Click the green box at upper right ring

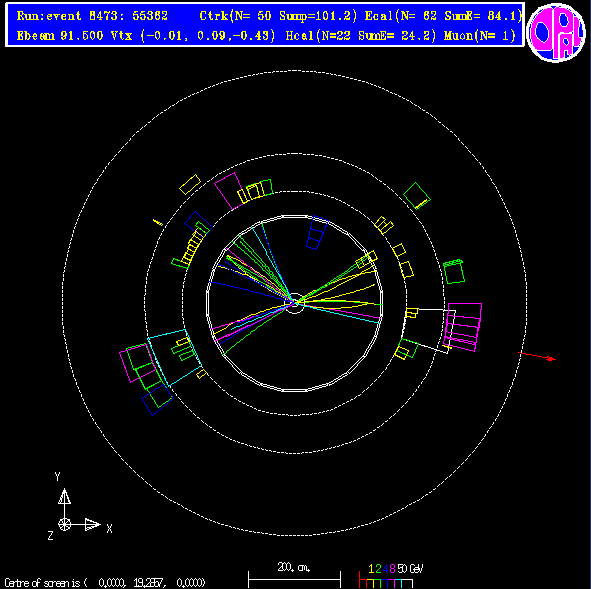pos(417,196)
